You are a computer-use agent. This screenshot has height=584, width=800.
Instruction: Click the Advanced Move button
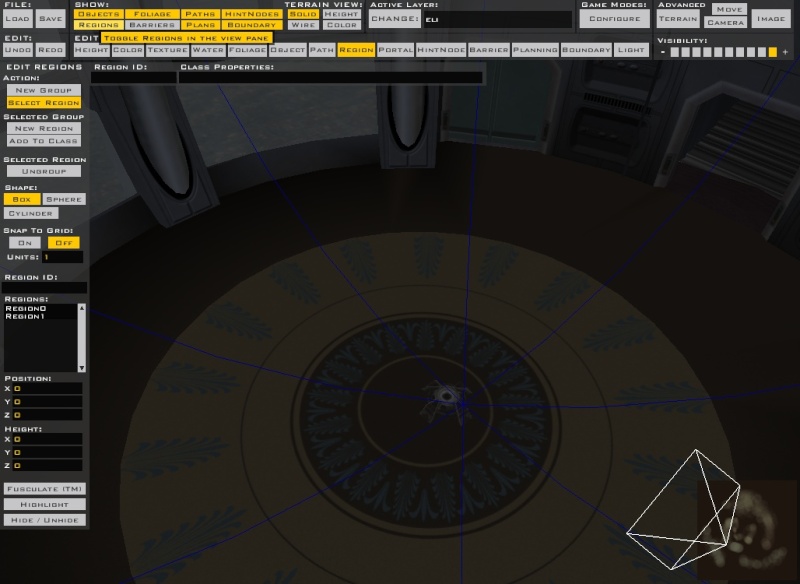pos(729,9)
